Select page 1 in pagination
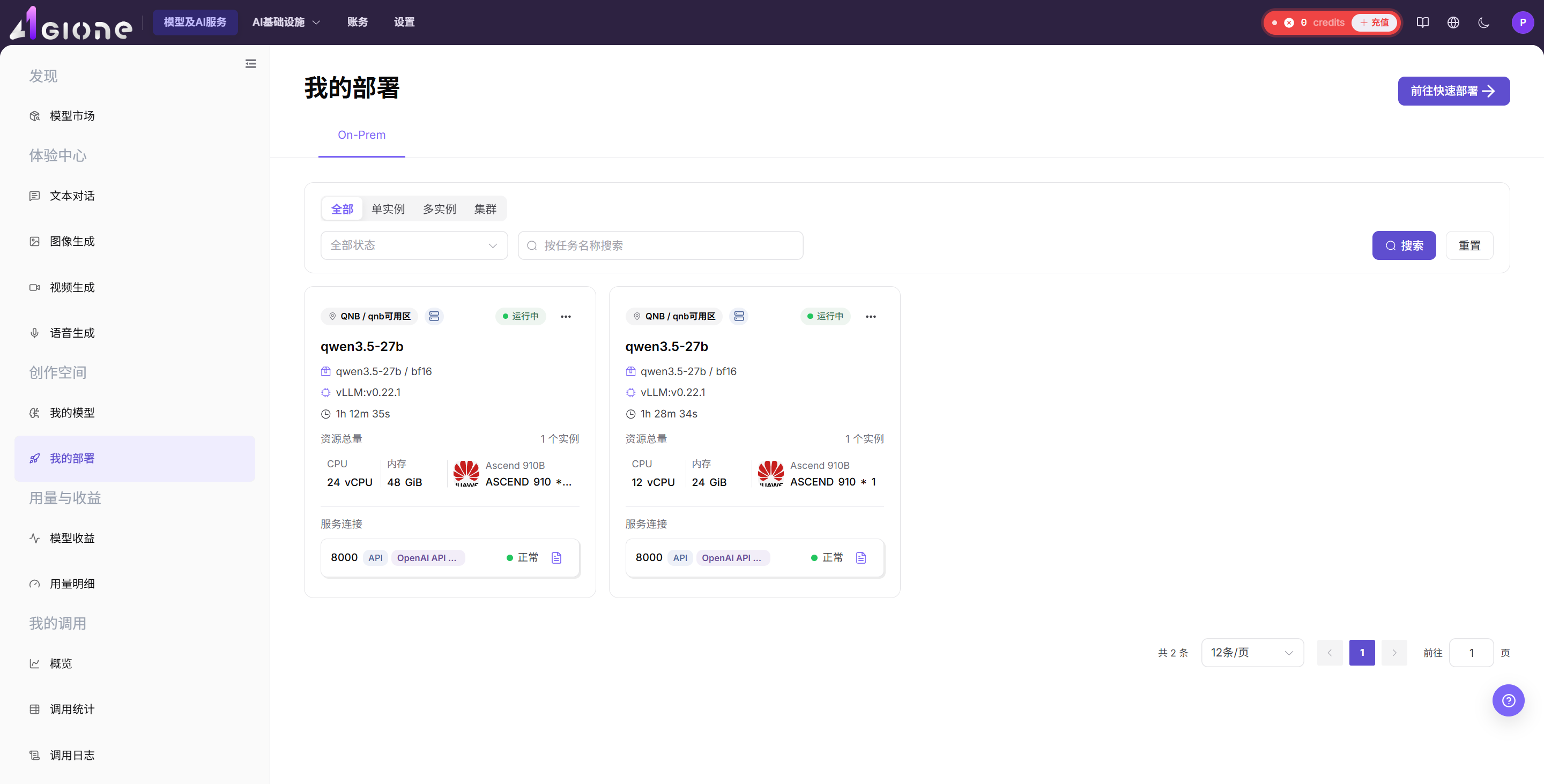1544x784 pixels. tap(1362, 653)
